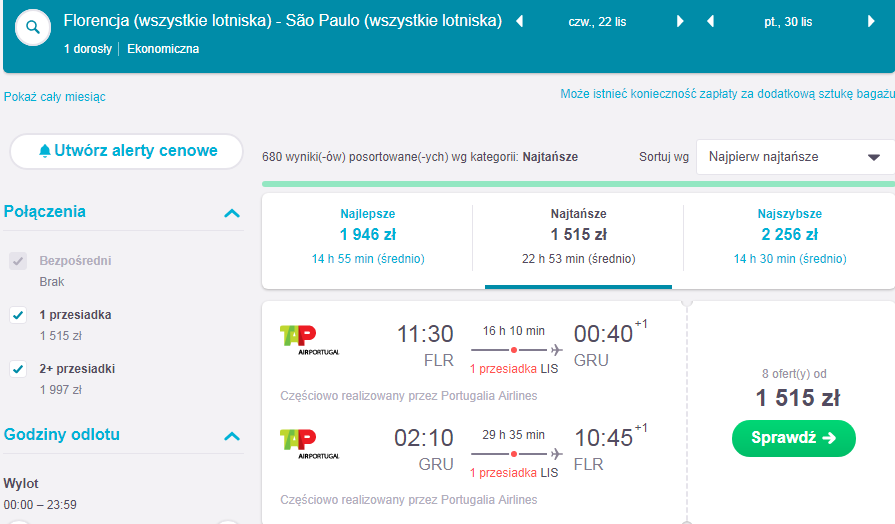
Task: Go to next departure date after 22 lis
Action: coord(680,22)
